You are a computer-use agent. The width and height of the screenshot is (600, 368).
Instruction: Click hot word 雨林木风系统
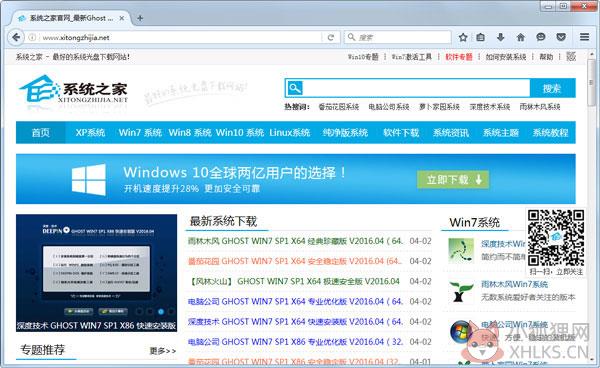540,107
